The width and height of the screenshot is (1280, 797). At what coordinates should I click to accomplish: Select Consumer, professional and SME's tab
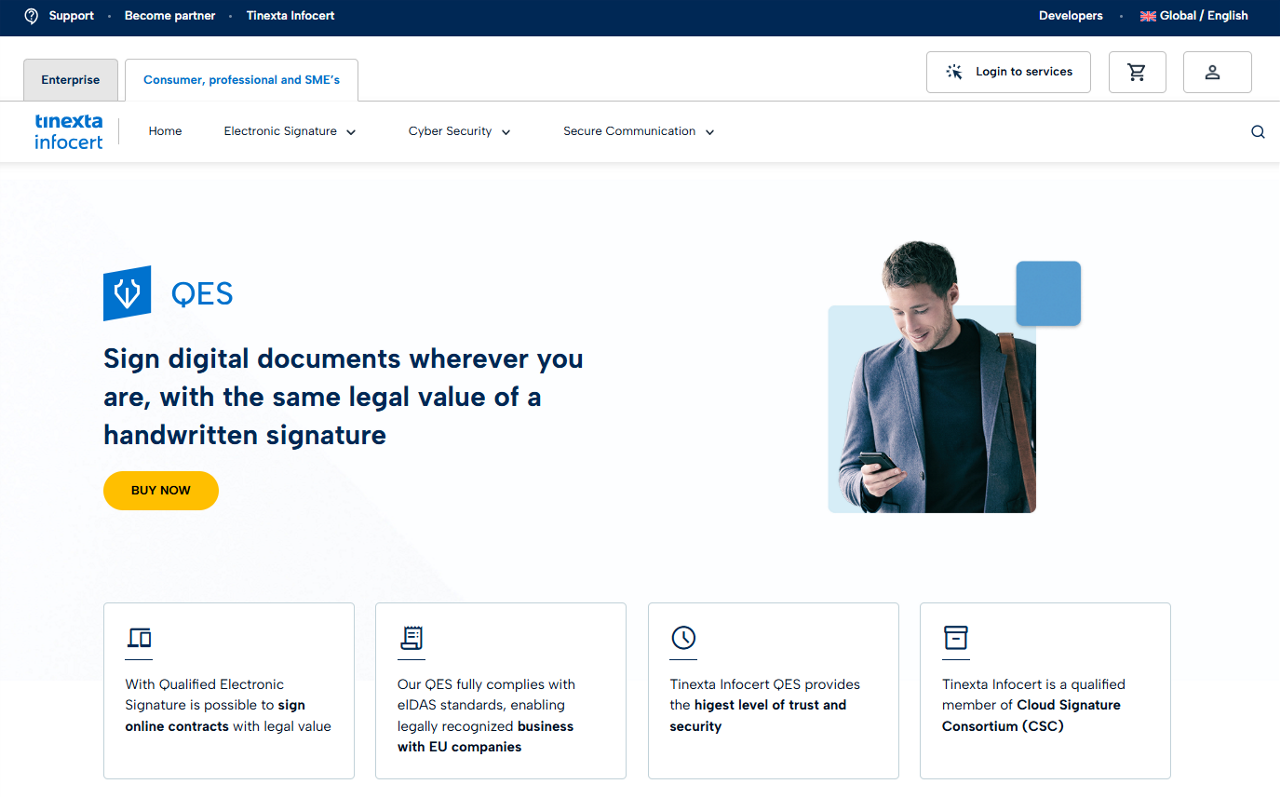(241, 80)
